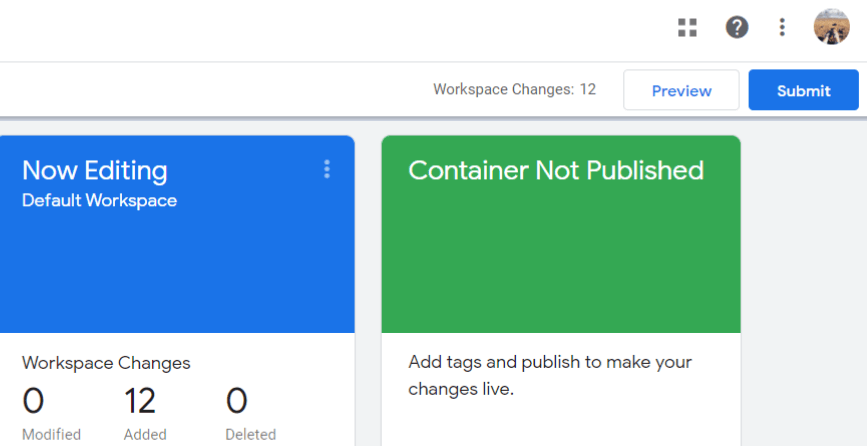The height and width of the screenshot is (446, 867).
Task: Open the account profile avatar
Action: point(831,27)
